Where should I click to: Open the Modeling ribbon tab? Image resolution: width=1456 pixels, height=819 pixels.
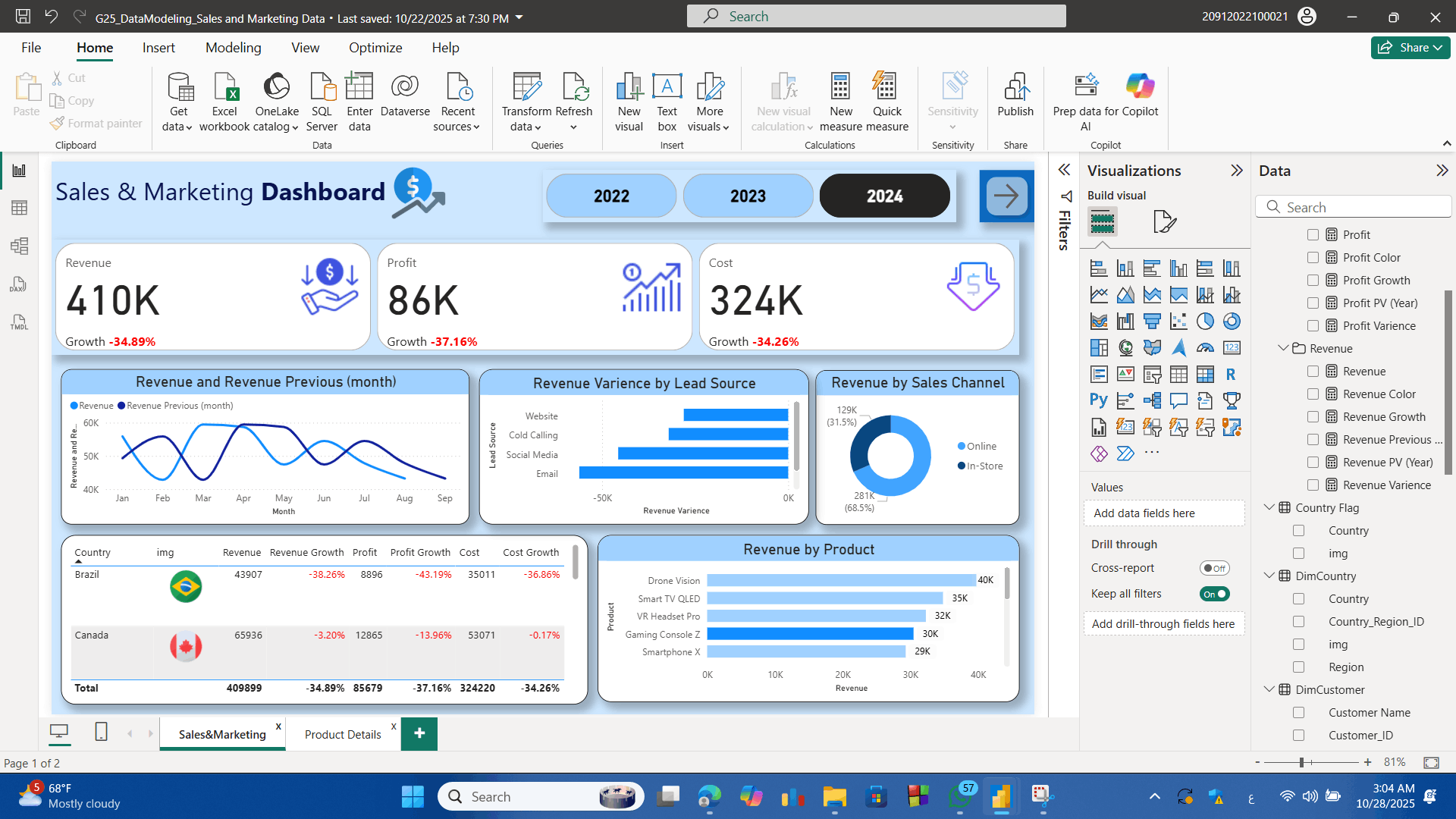click(x=233, y=47)
